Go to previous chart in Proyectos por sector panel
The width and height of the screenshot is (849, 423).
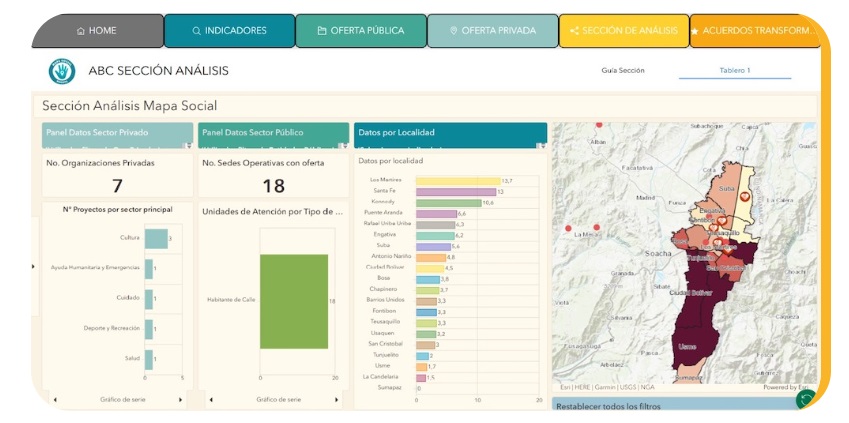[x=54, y=399]
